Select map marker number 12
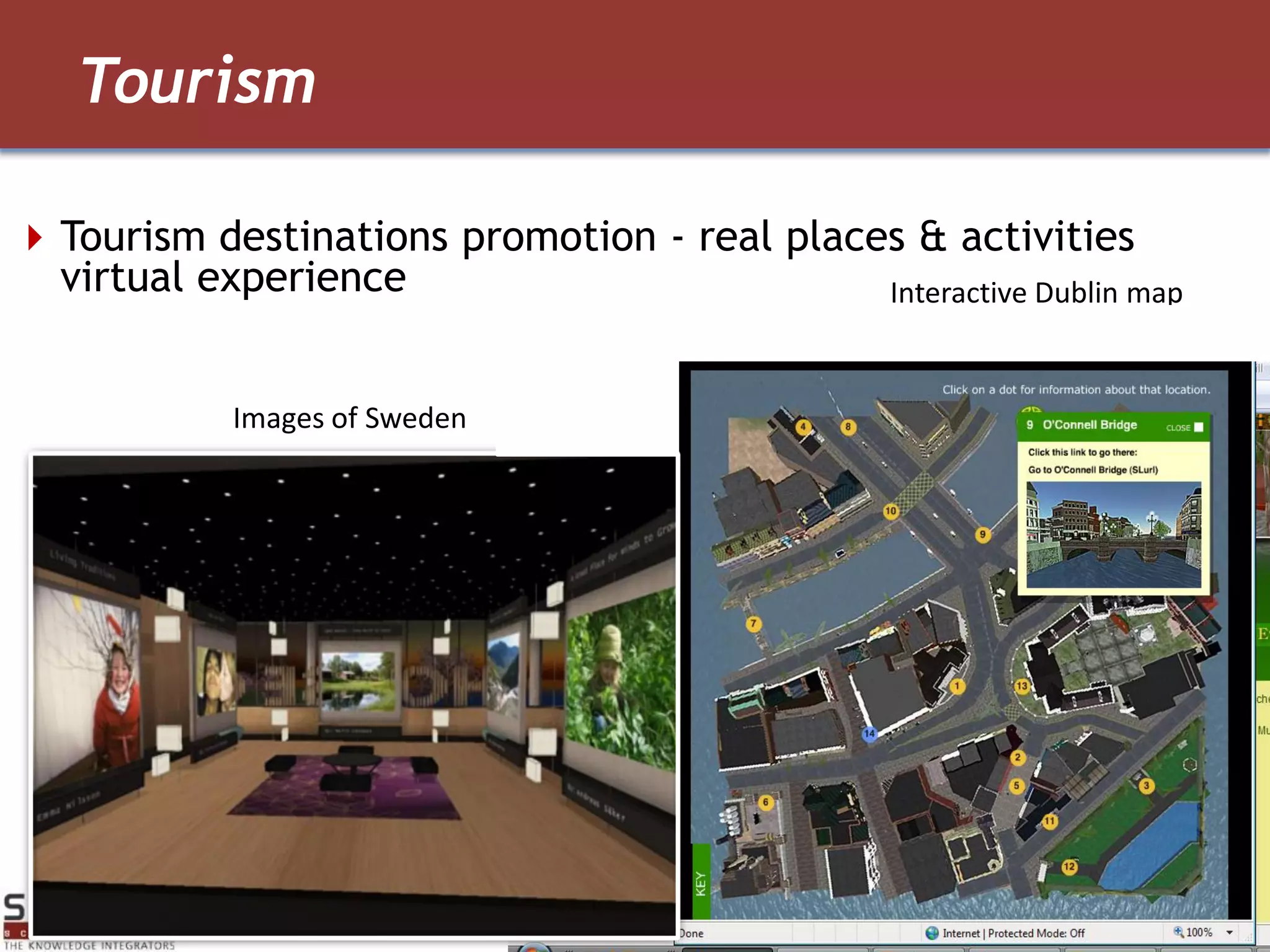The height and width of the screenshot is (952, 1270). pyautogui.click(x=1069, y=866)
